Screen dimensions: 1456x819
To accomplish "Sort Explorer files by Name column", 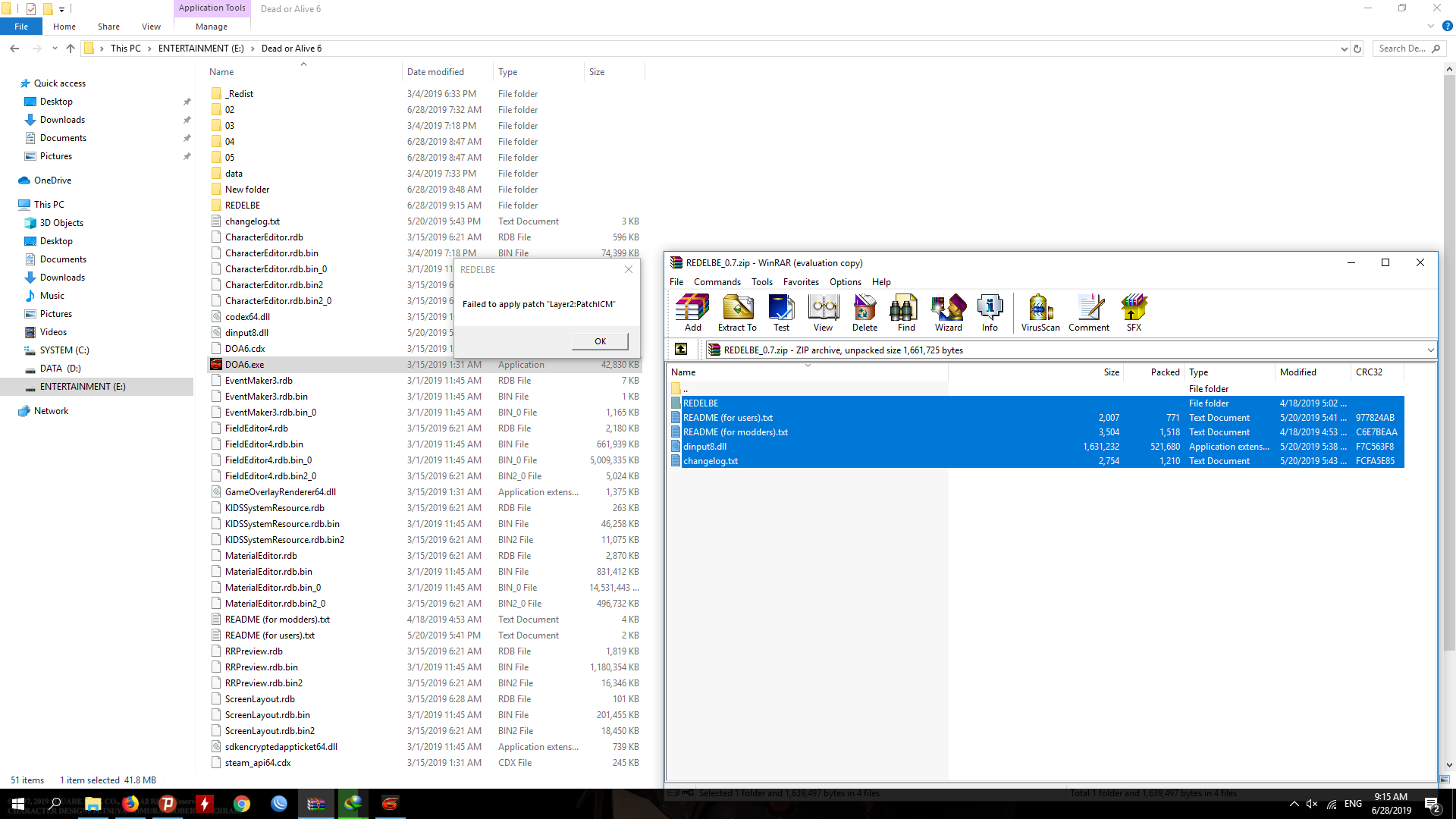I will 303,72.
